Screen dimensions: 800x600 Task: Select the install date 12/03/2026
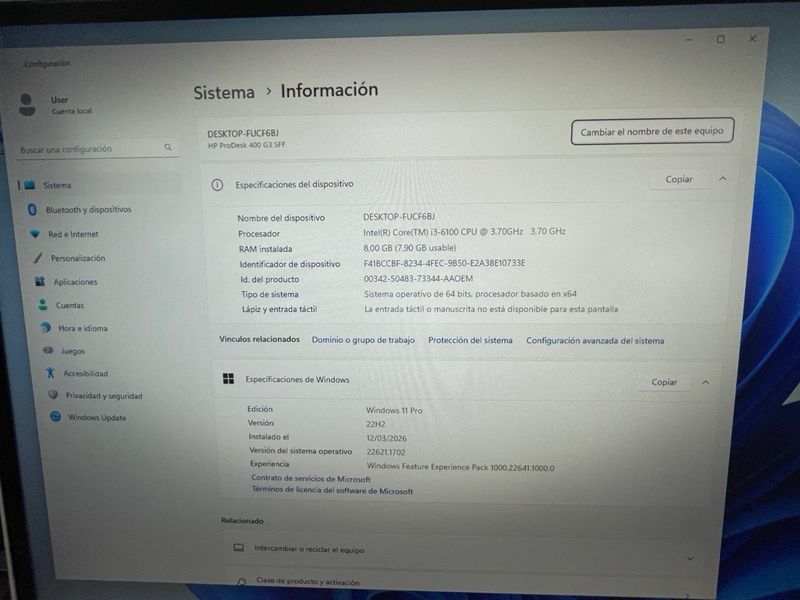point(386,438)
